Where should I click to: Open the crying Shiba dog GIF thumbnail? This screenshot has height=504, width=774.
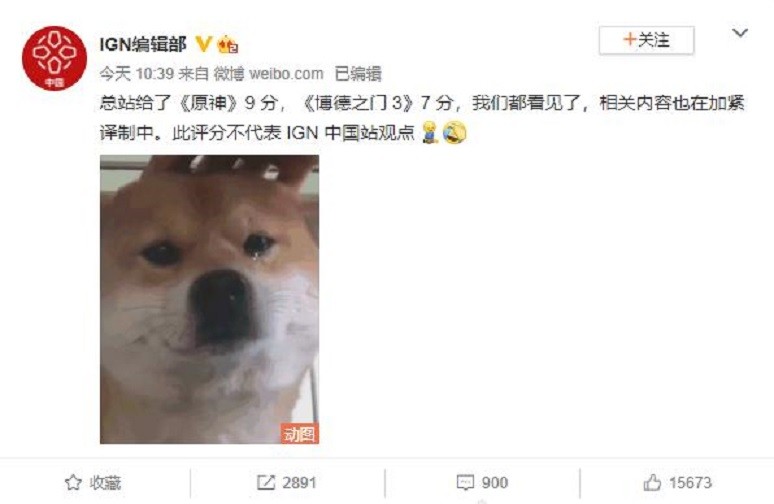pos(209,299)
